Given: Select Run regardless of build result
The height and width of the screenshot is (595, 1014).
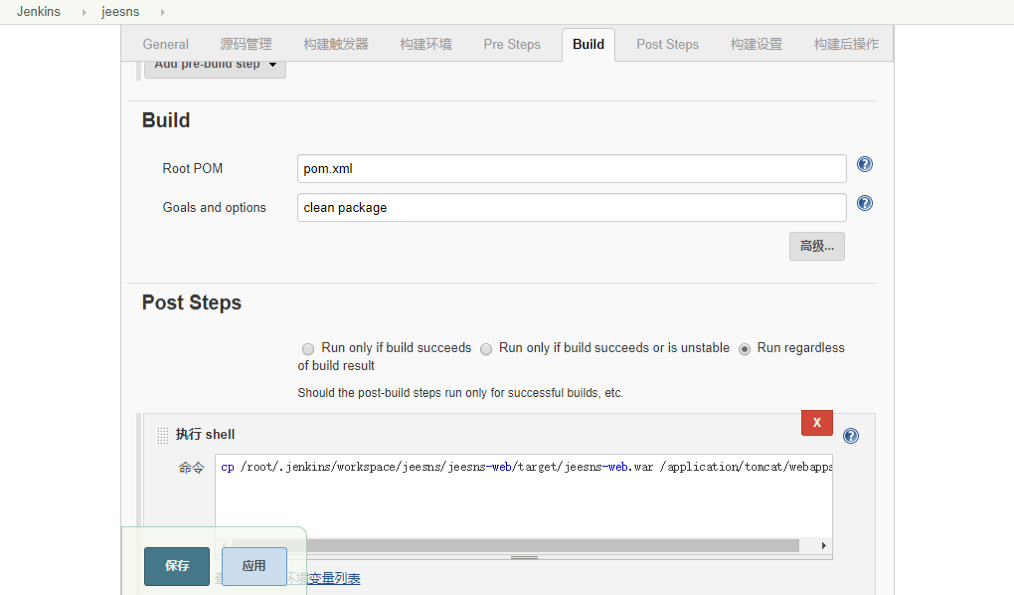Looking at the screenshot, I should click(744, 349).
